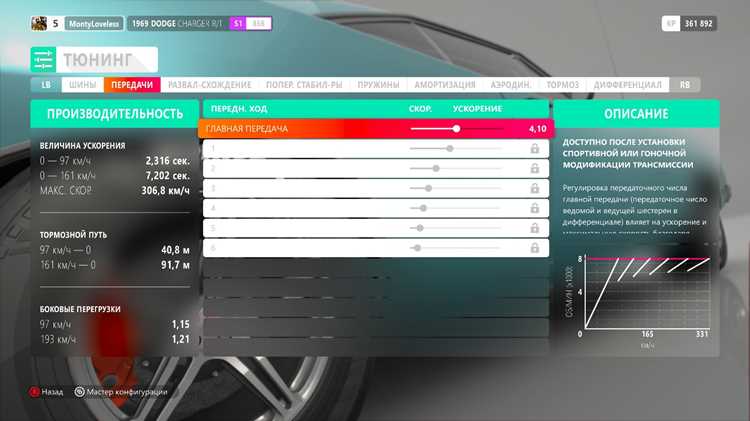
Task: Click the lock icon on gear 1 row
Action: (534, 149)
